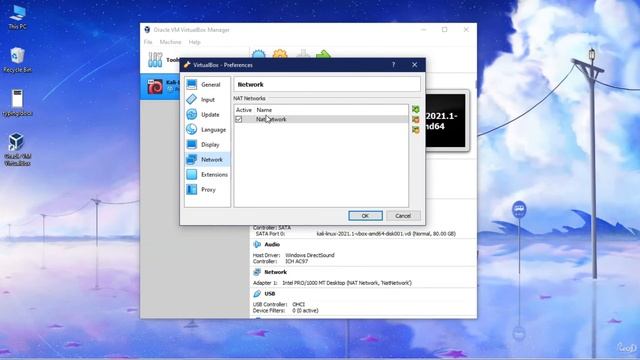This screenshot has width=640, height=360.
Task: Confirm preferences with OK button
Action: coord(365,216)
